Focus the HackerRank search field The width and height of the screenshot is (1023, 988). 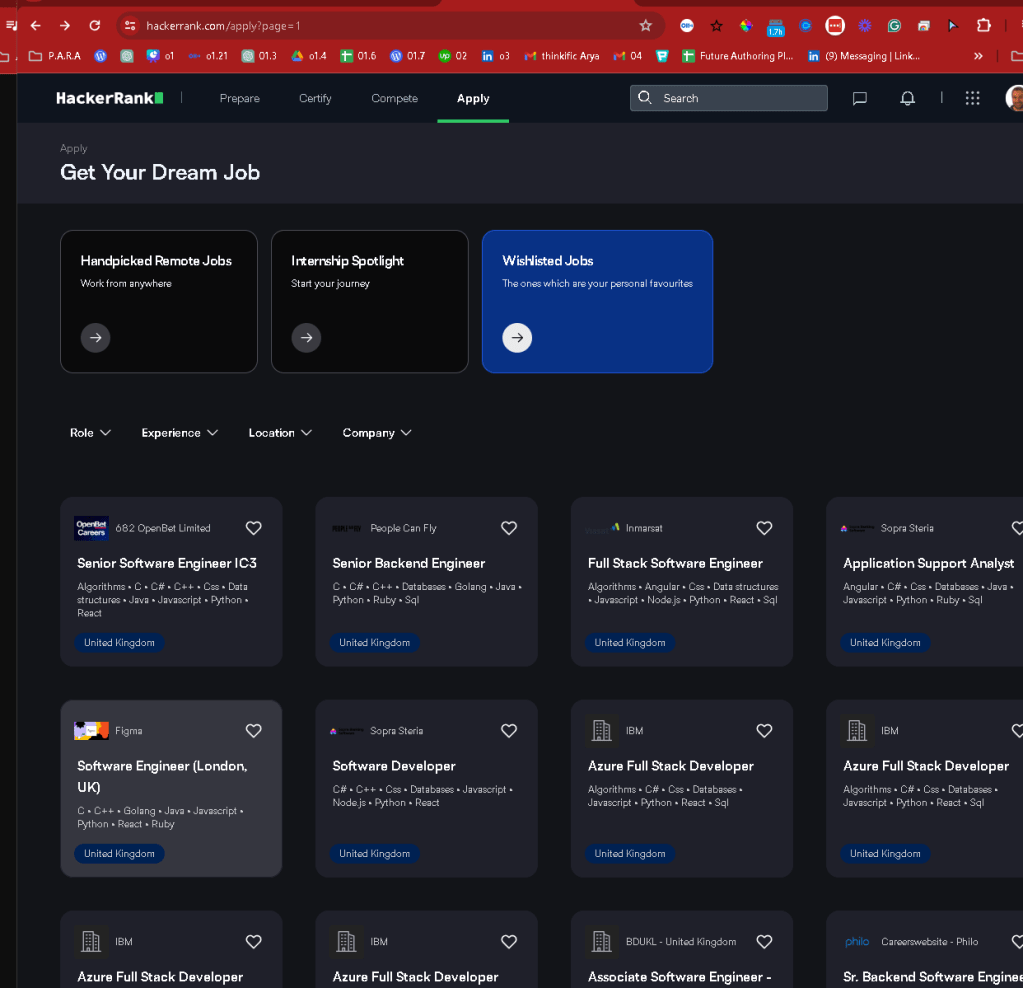pyautogui.click(x=729, y=98)
